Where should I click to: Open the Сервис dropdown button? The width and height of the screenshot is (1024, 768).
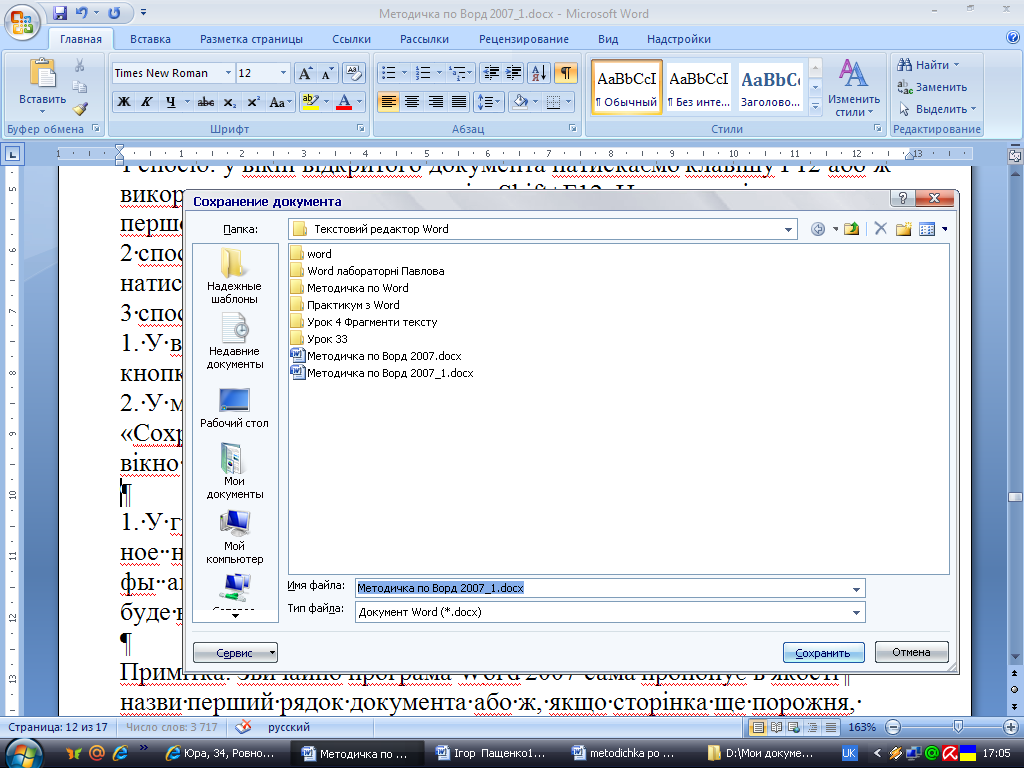(235, 653)
